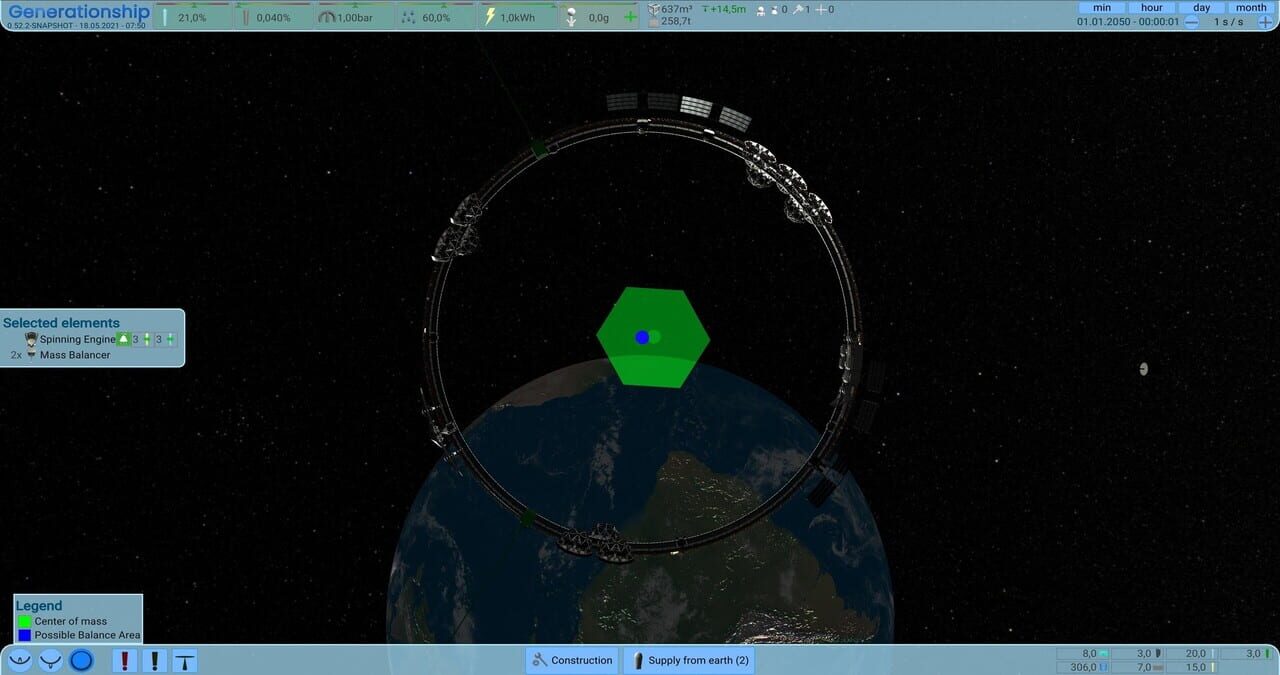Image resolution: width=1280 pixels, height=675 pixels.
Task: Click the gravity (0,0g) indicator icon
Action: coord(570,16)
